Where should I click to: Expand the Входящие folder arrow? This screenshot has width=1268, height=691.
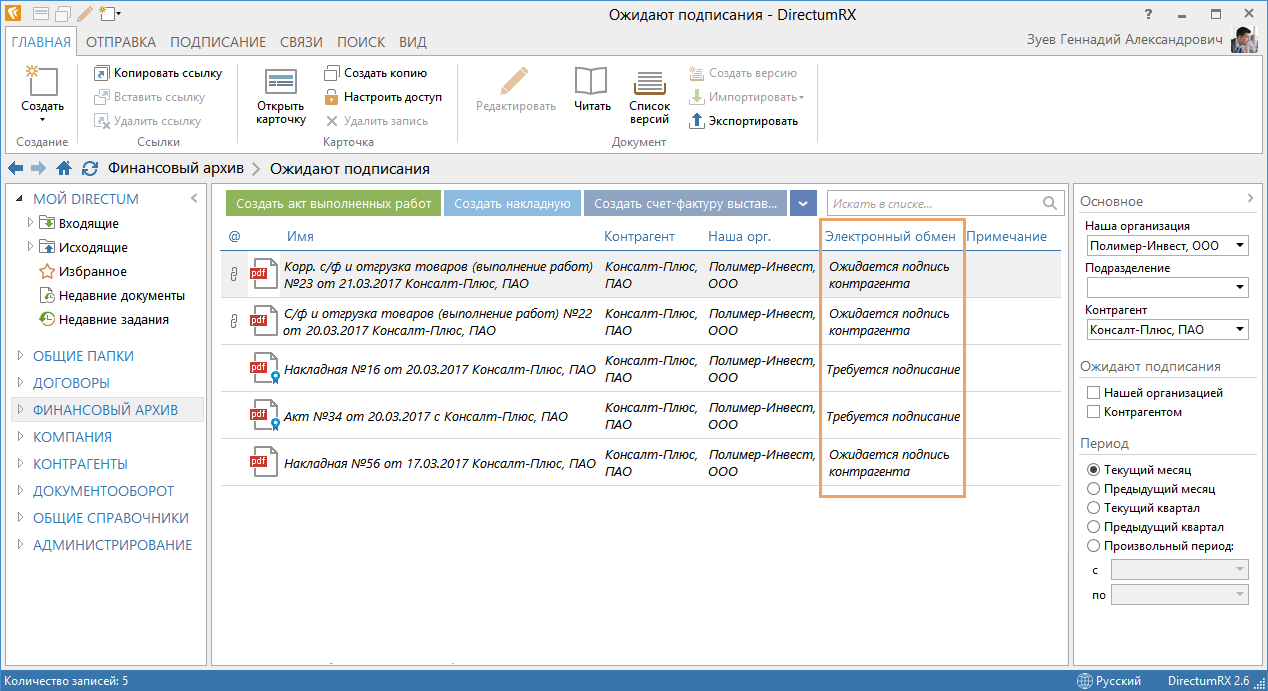click(31, 223)
